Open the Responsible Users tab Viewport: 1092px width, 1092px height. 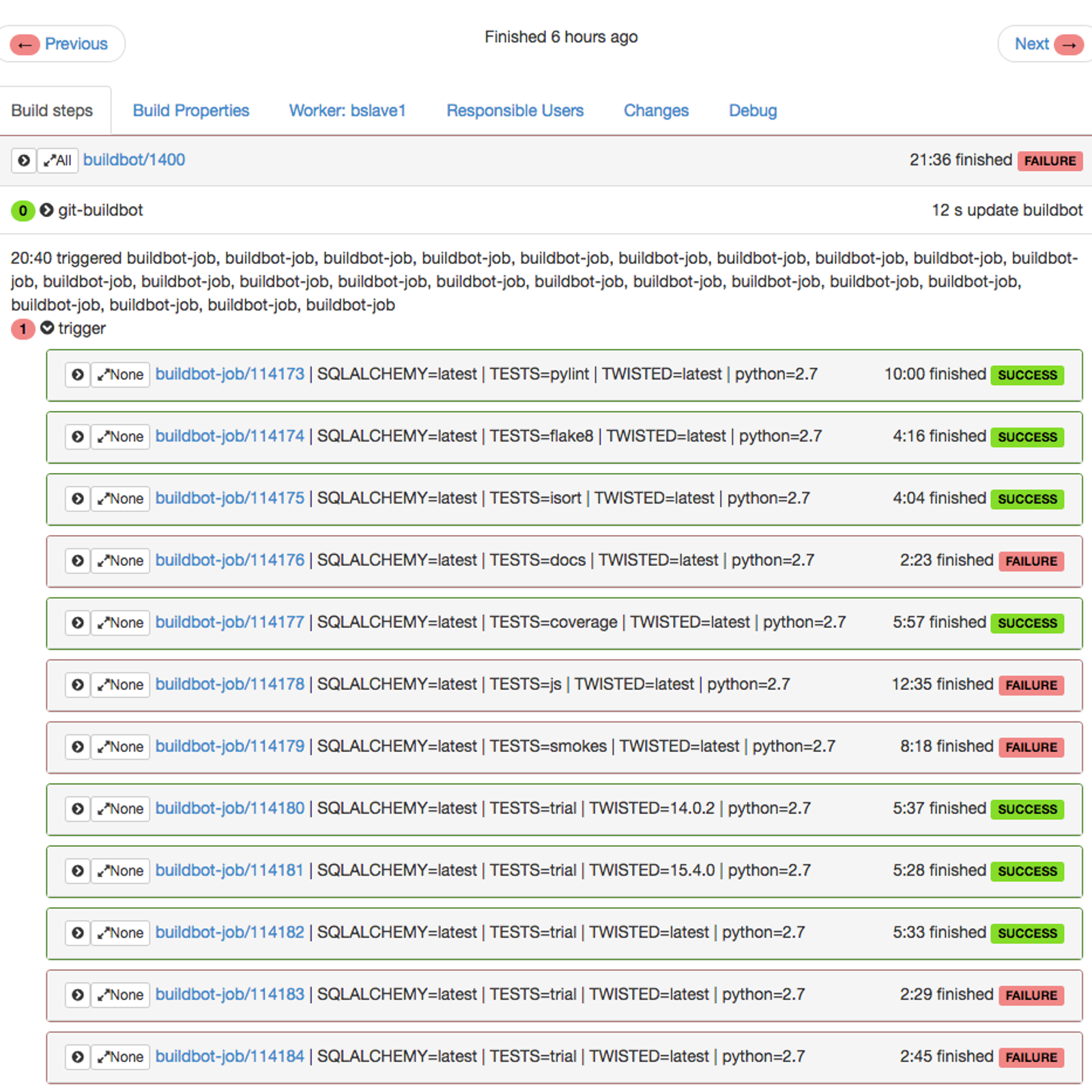[x=515, y=111]
